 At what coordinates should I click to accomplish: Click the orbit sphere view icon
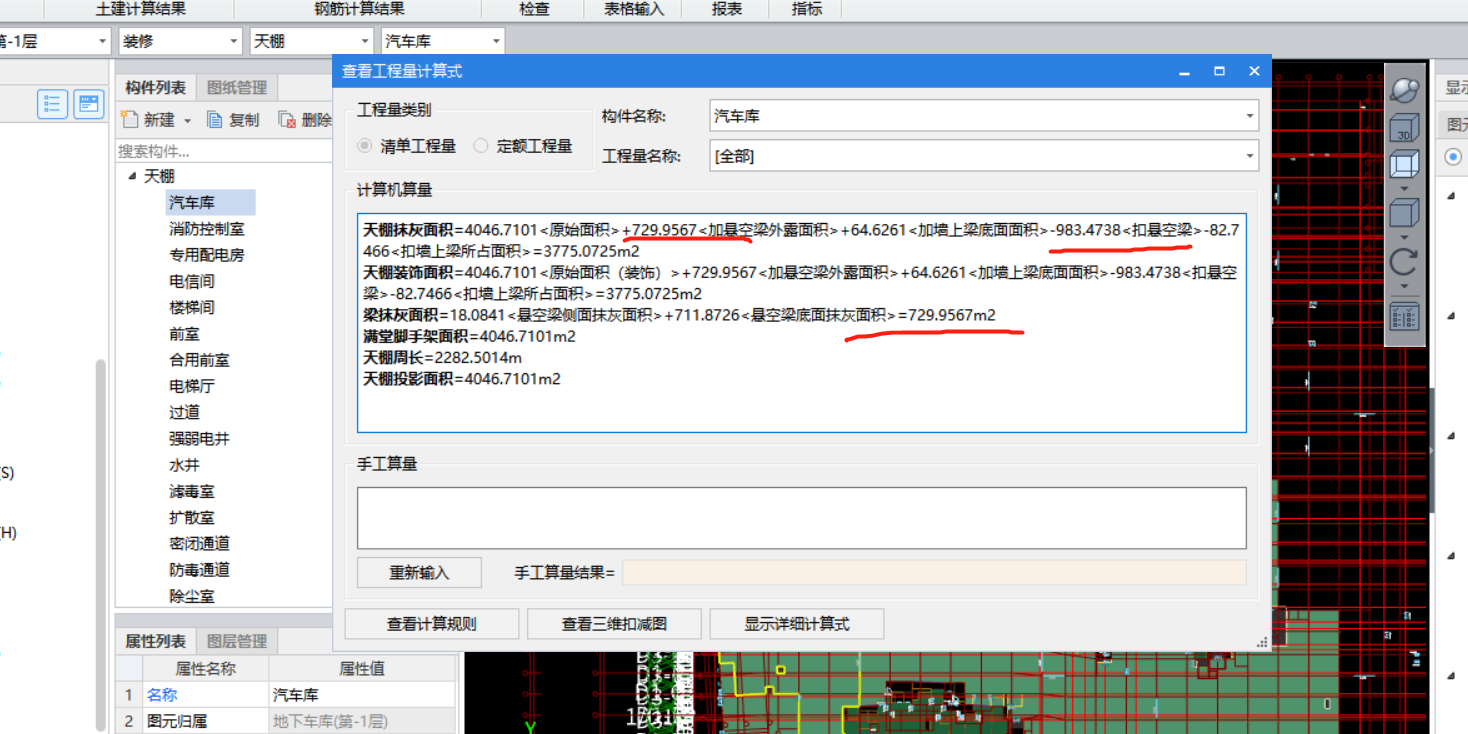(x=1404, y=89)
